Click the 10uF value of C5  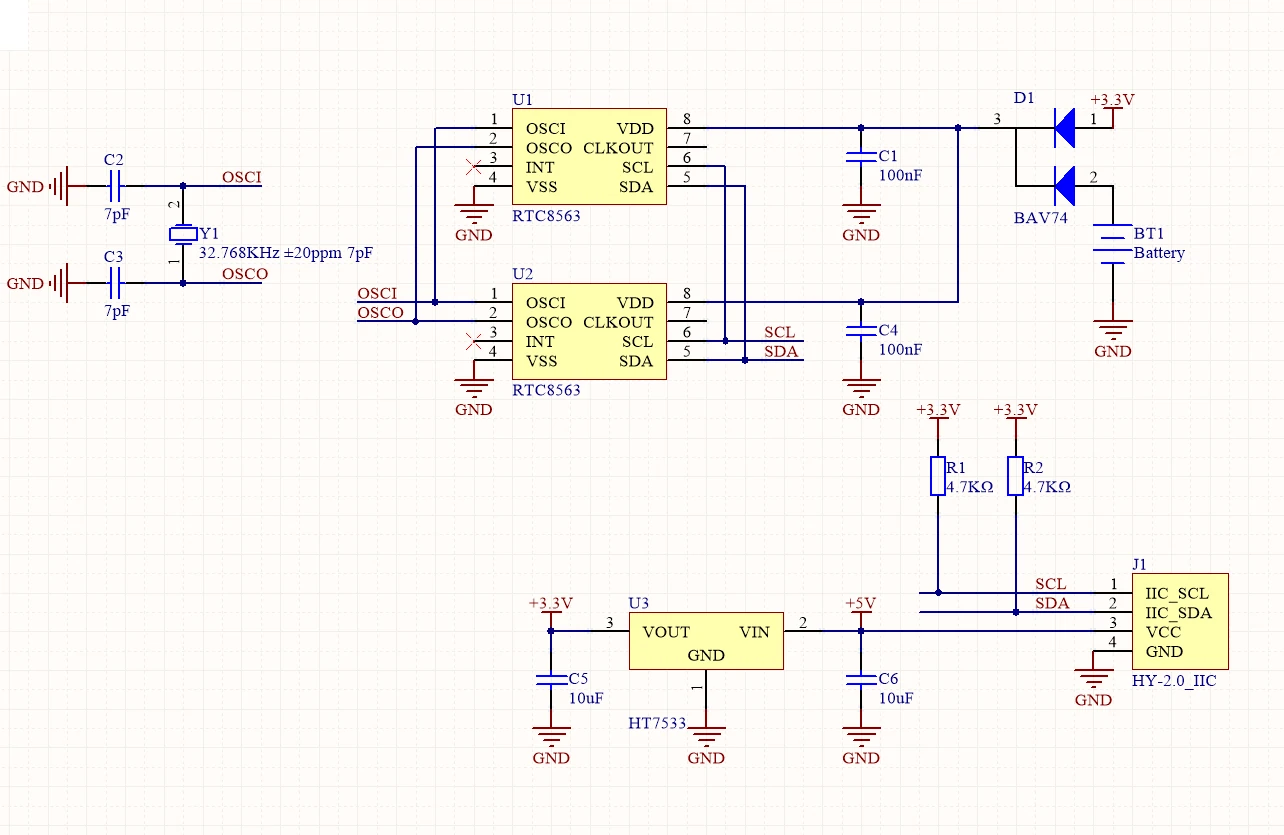point(586,698)
